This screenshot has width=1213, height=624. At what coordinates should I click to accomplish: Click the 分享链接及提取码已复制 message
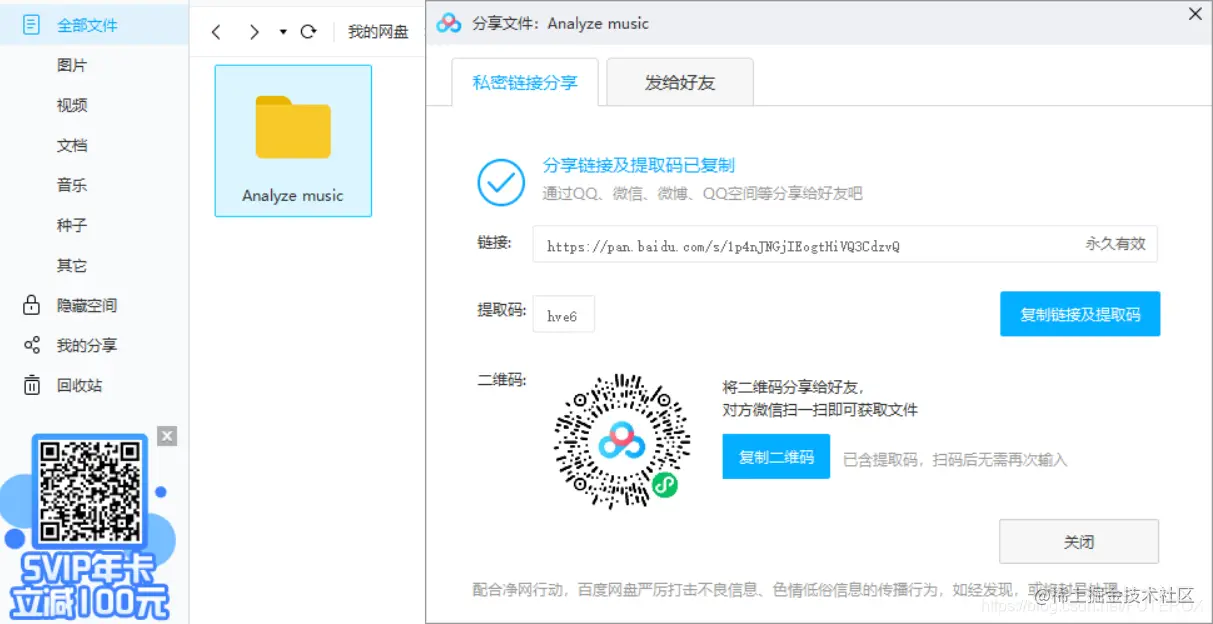639,165
